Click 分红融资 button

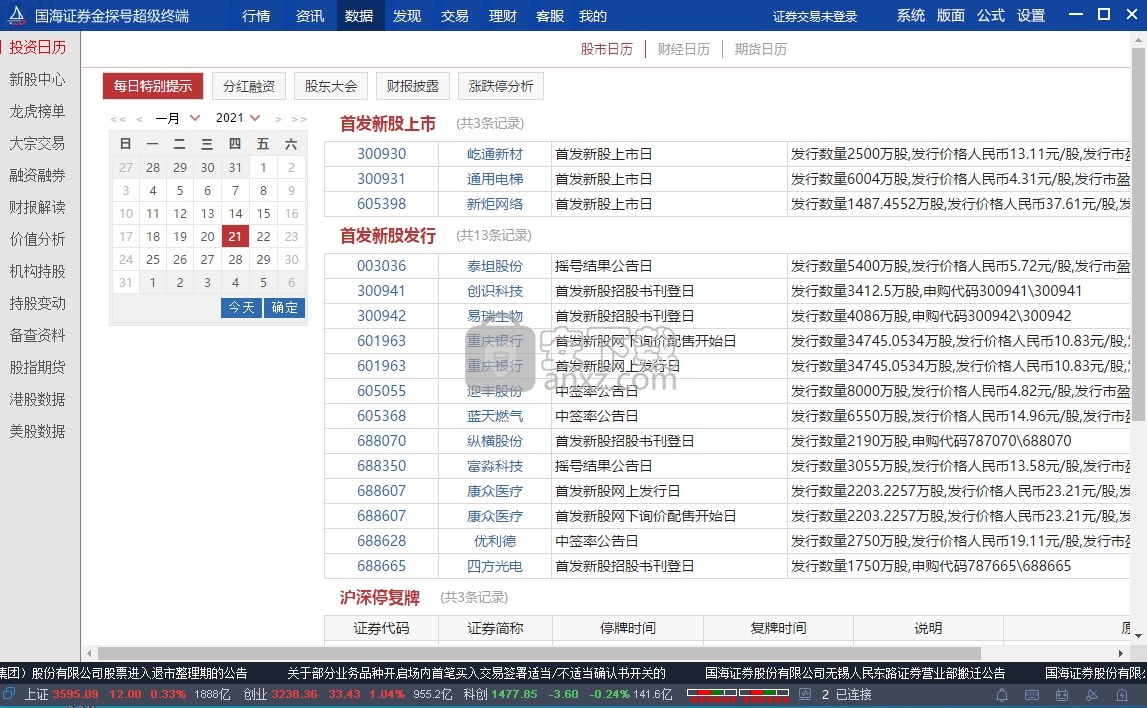point(249,86)
